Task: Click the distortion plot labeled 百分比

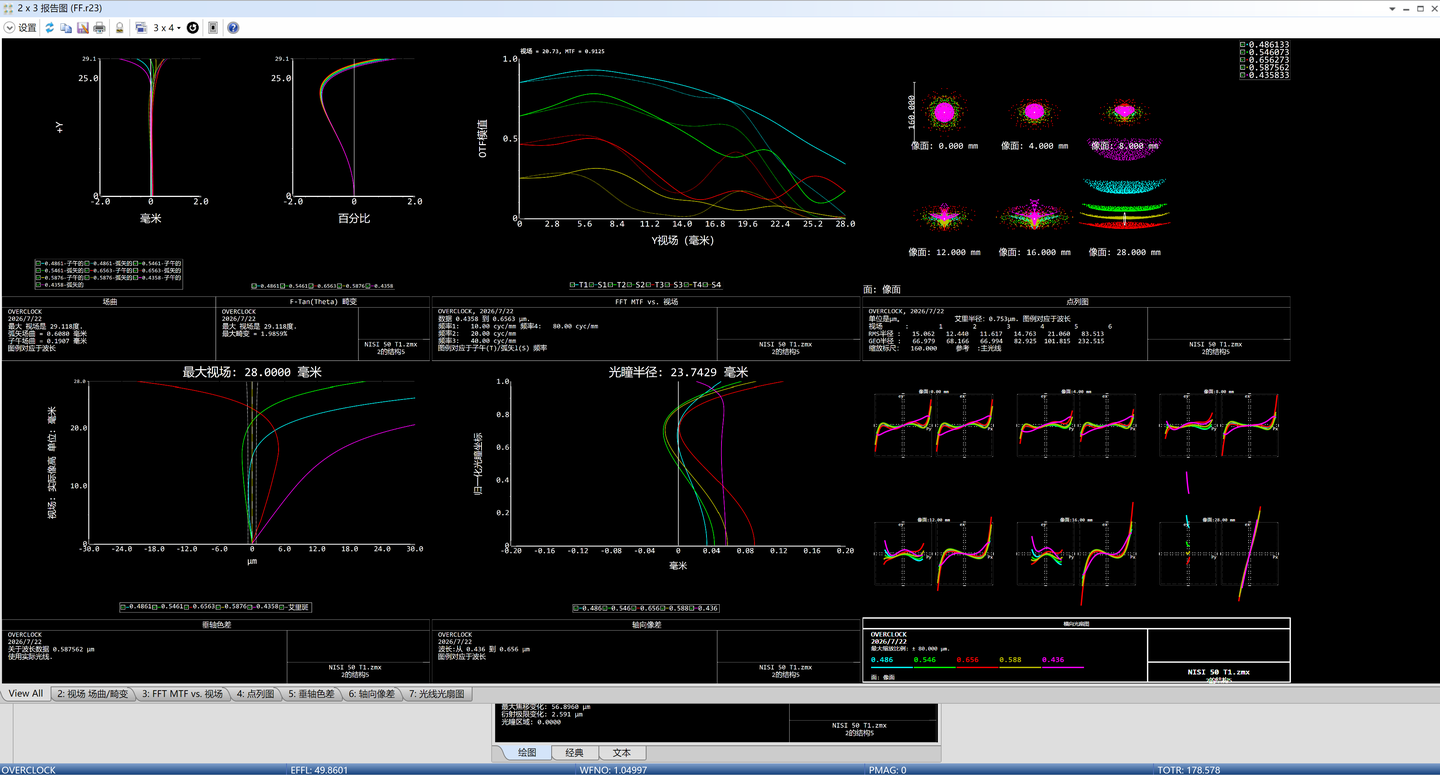Action: click(354, 127)
